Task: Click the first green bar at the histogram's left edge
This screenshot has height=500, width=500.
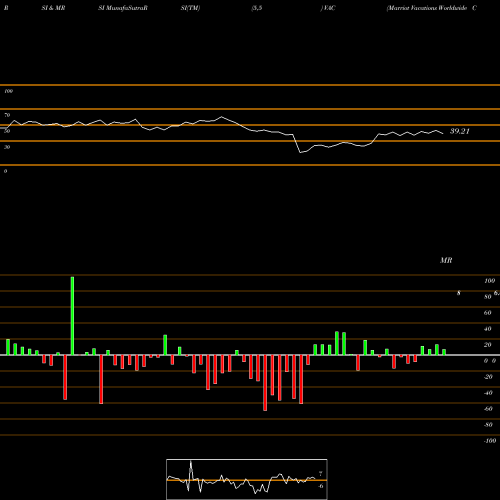Action: click(8, 347)
